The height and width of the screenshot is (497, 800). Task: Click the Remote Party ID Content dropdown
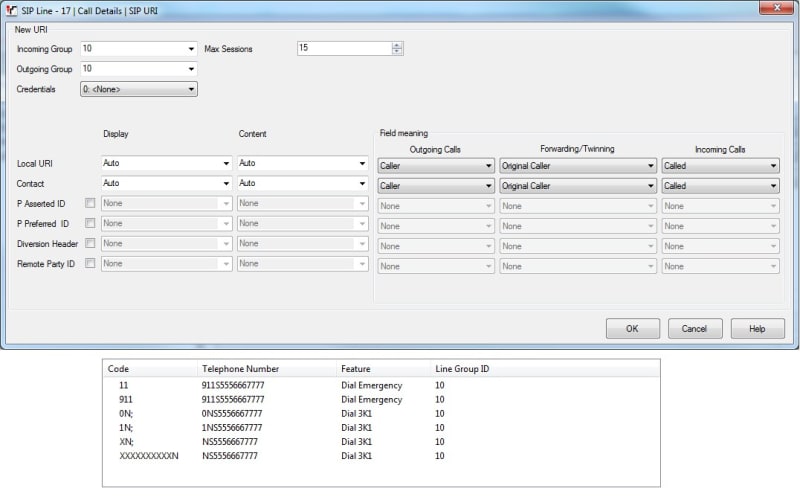(x=303, y=263)
